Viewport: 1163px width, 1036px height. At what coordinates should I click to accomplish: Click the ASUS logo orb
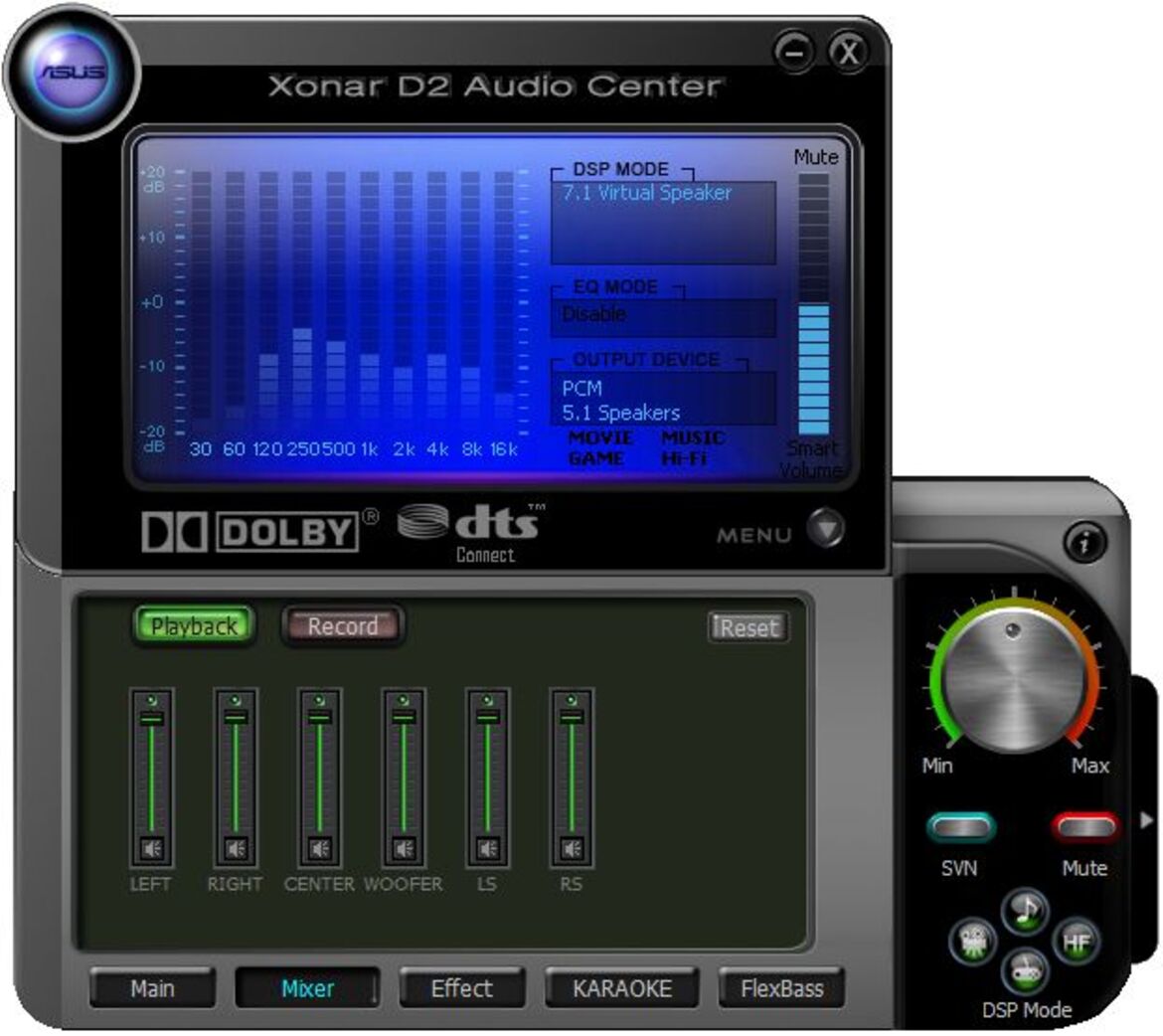coord(72,72)
